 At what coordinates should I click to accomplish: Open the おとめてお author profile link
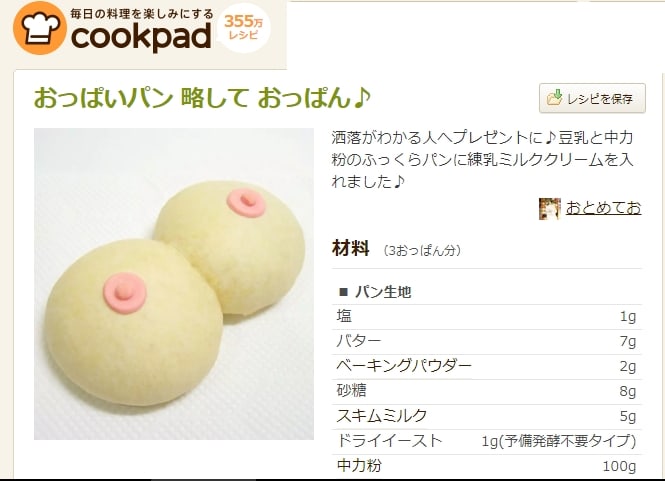pyautogui.click(x=604, y=208)
